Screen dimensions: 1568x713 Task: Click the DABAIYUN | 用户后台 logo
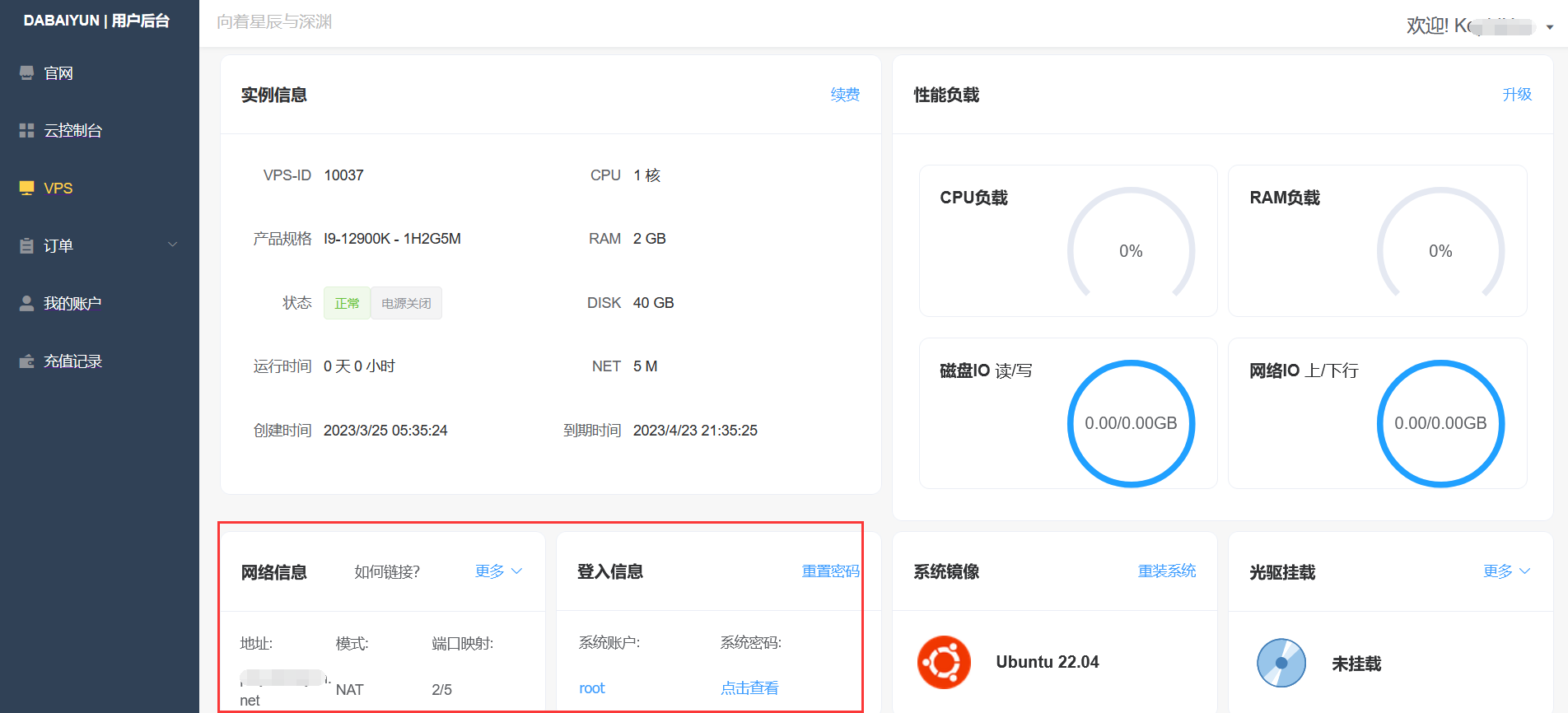pyautogui.click(x=96, y=21)
